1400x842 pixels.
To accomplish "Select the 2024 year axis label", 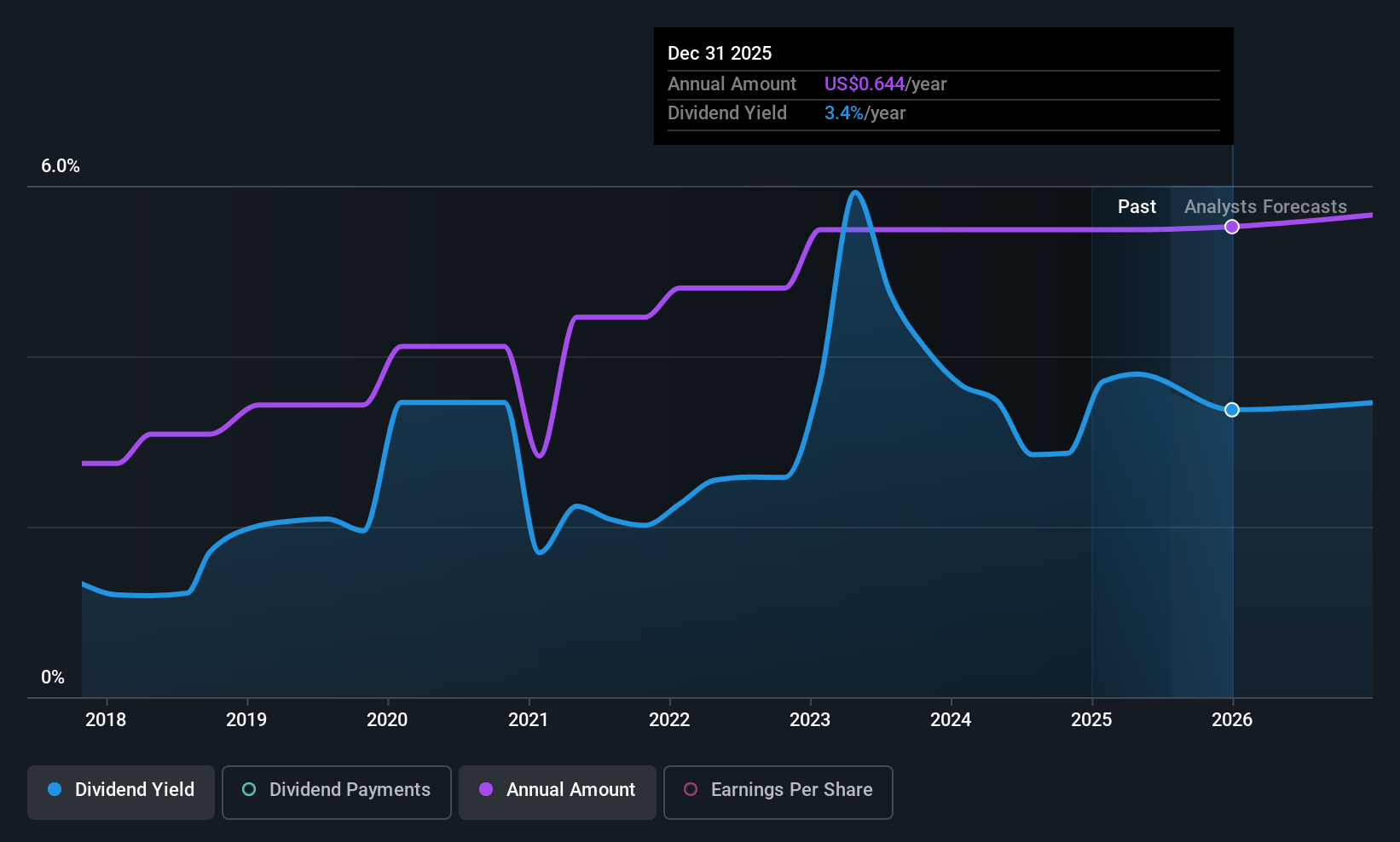I will coord(951,720).
